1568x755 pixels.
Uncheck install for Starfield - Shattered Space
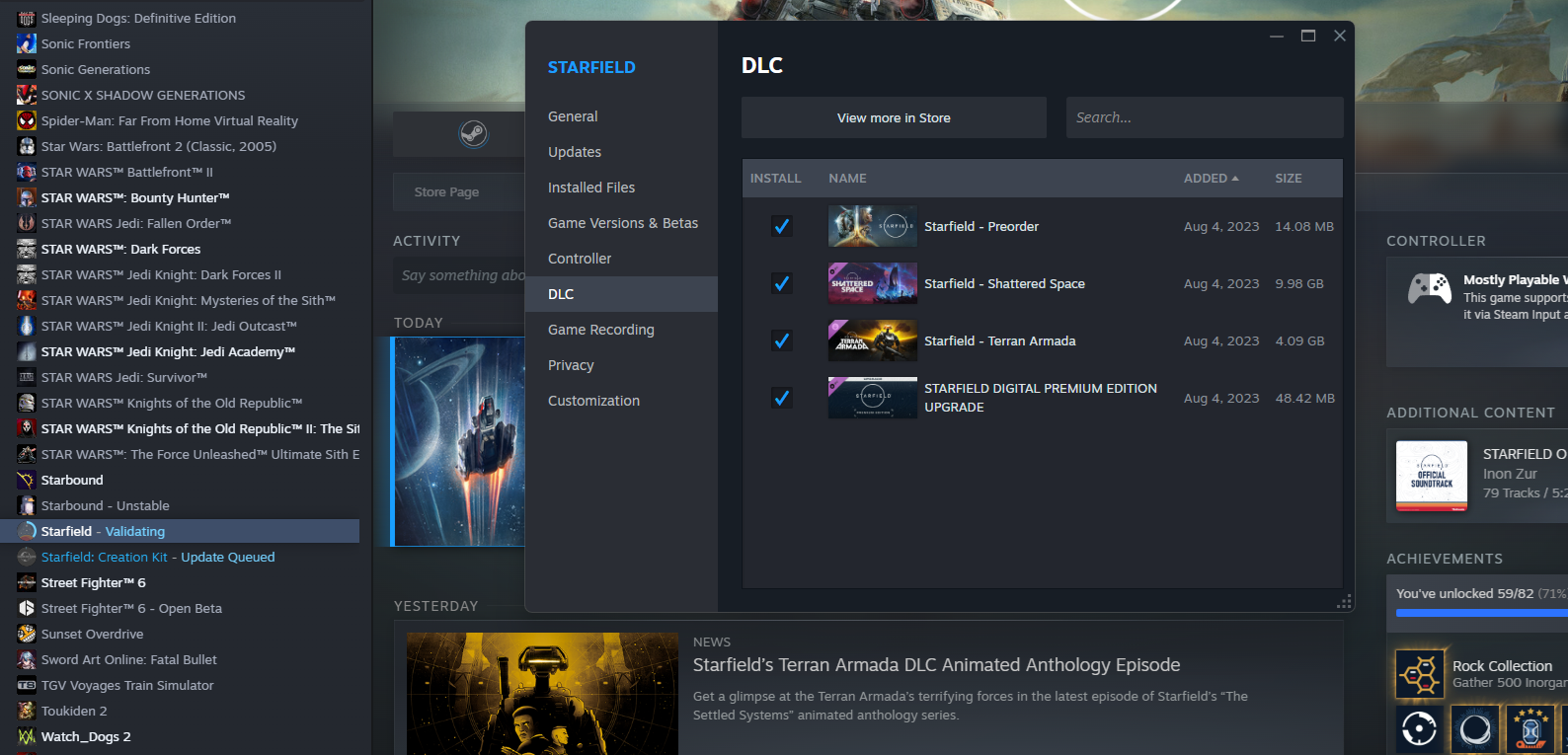[x=781, y=283]
